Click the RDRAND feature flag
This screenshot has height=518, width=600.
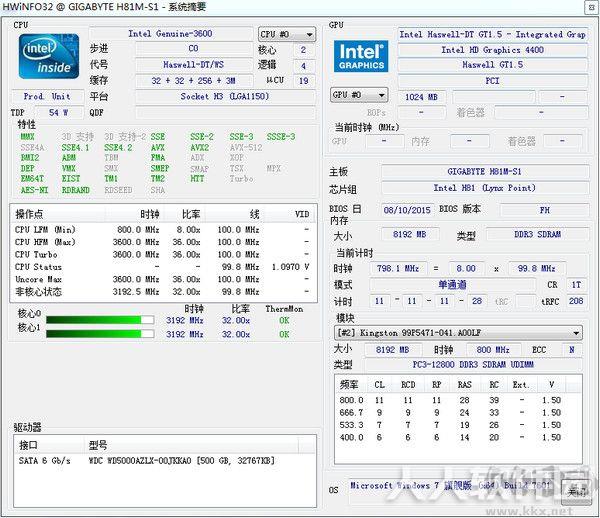point(76,190)
